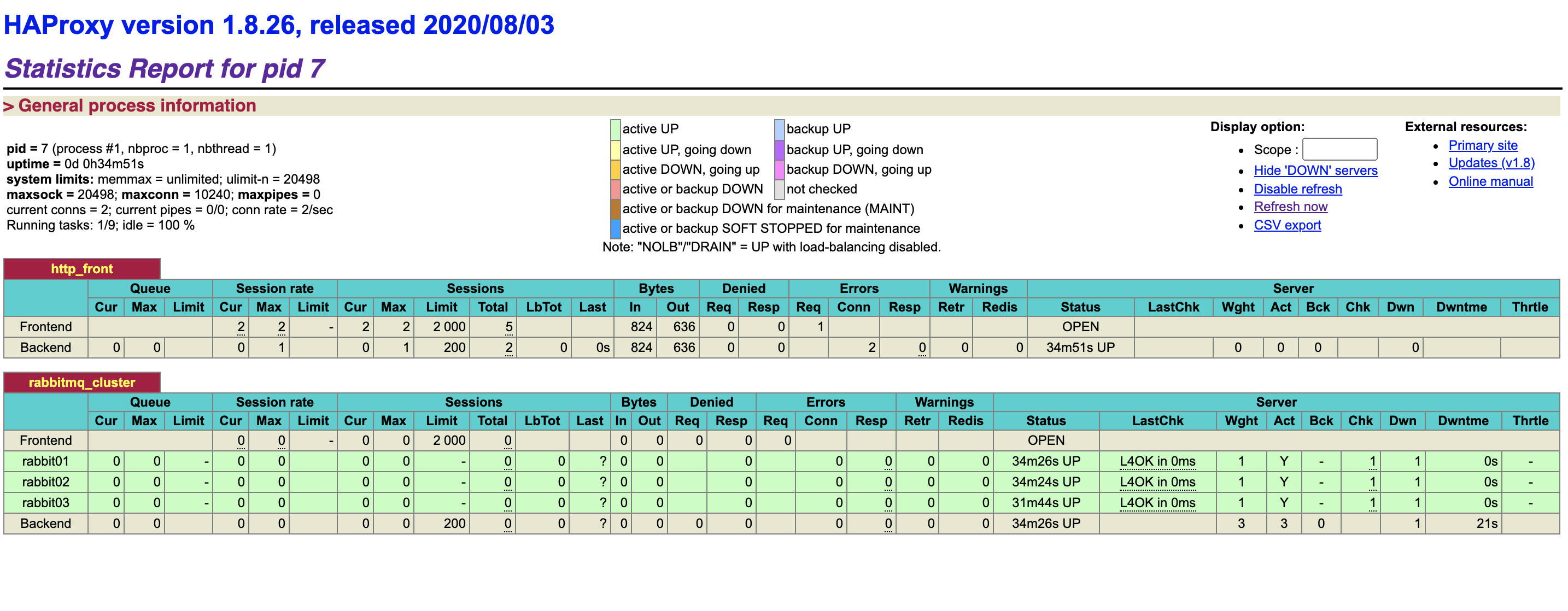This screenshot has height=611, width=1568.
Task: Open Updates (v1.8) link
Action: coord(1491,163)
